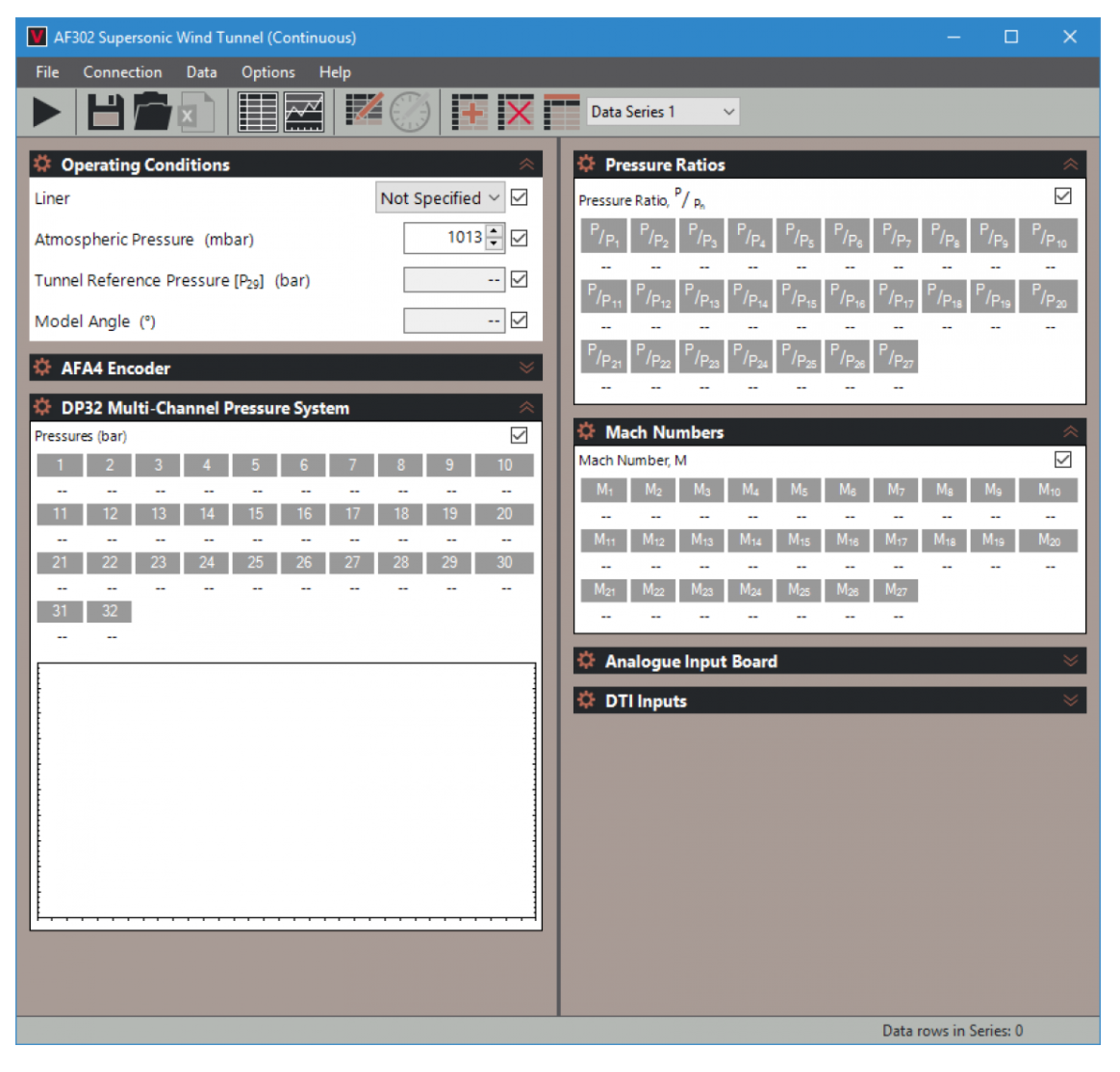Viewport: 1120px width, 1072px height.
Task: Collapse the Pressure Ratios panel
Action: [x=1071, y=165]
